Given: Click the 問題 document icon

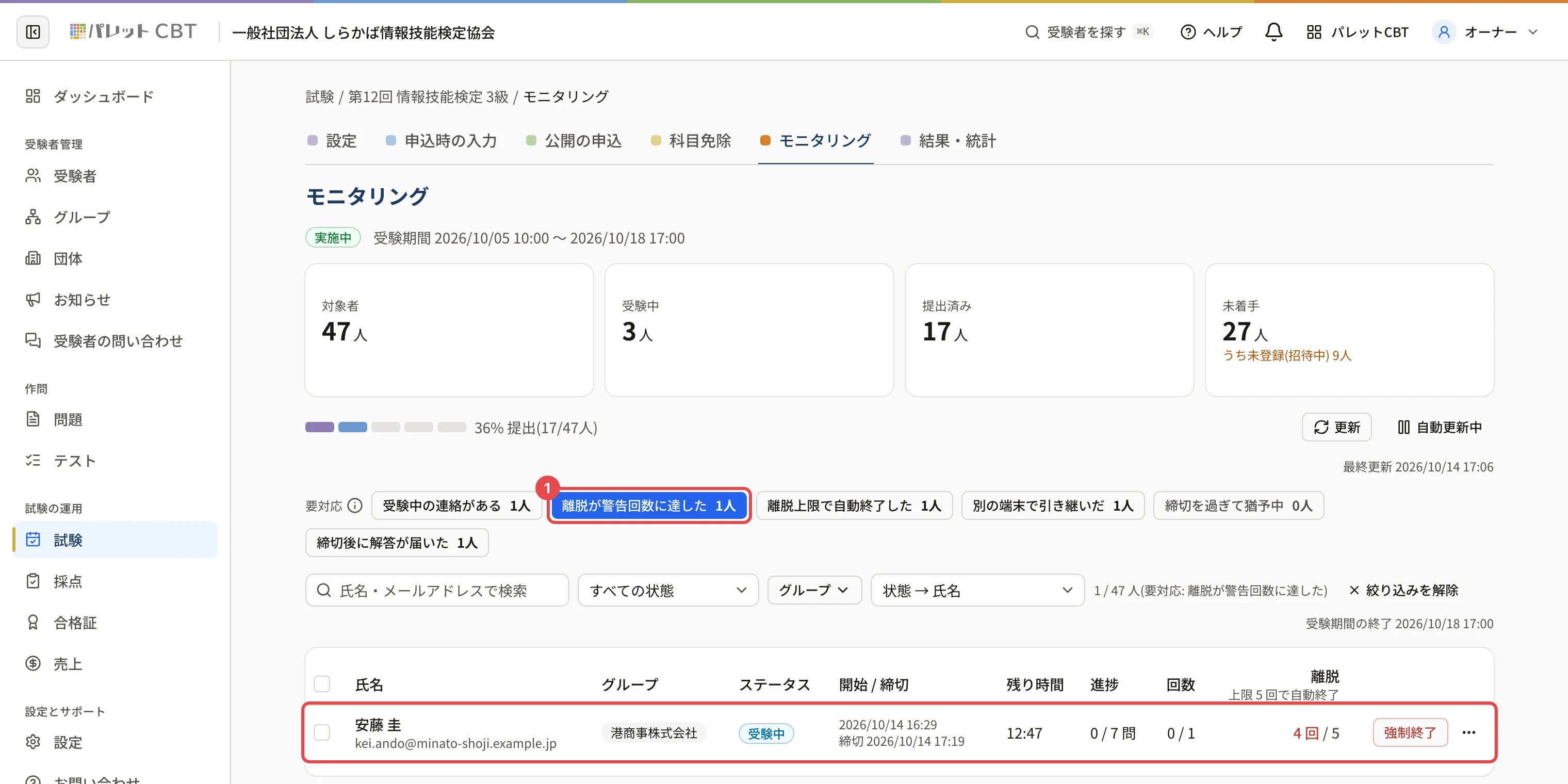Looking at the screenshot, I should click(33, 419).
